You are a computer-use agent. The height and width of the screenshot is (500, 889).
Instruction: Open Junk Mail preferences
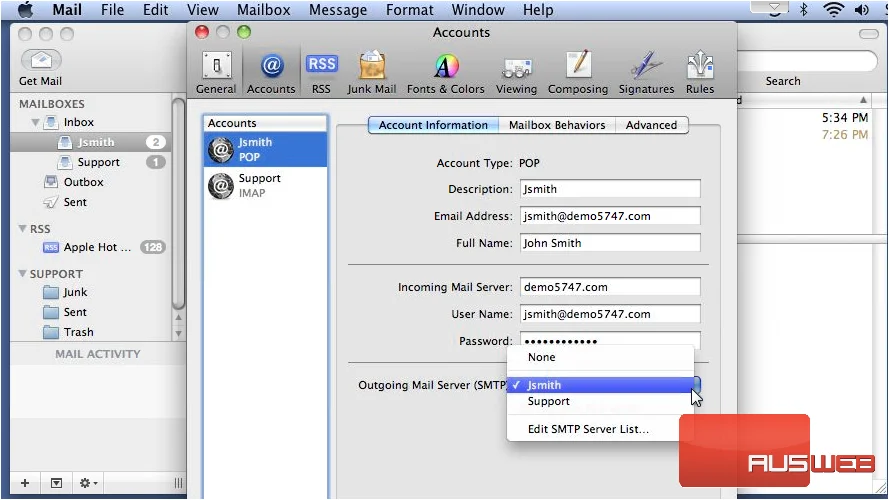pos(371,73)
